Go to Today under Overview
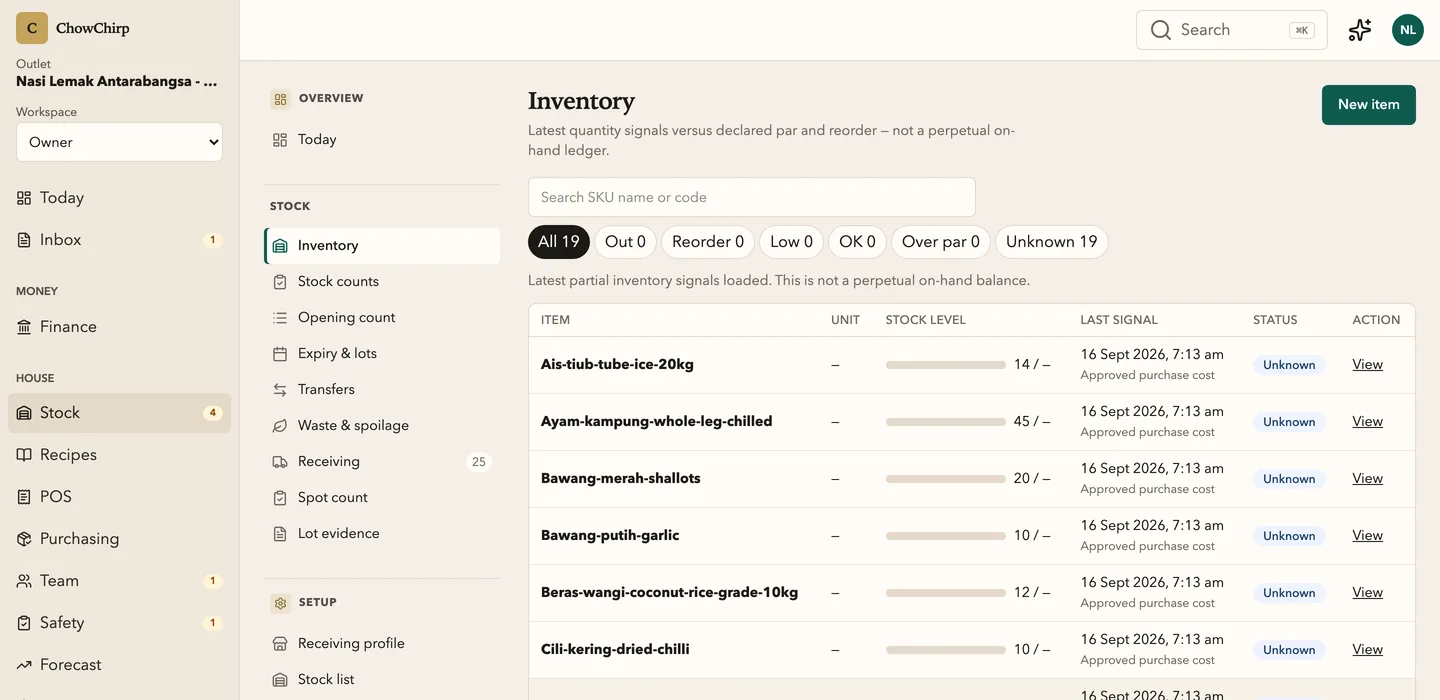1440x700 pixels. click(x=382, y=140)
